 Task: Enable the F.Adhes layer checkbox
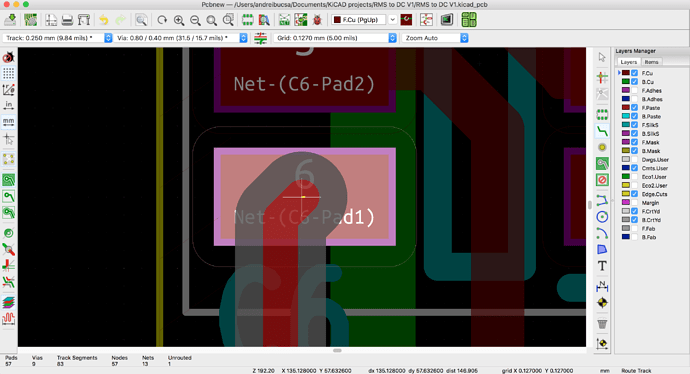point(635,90)
